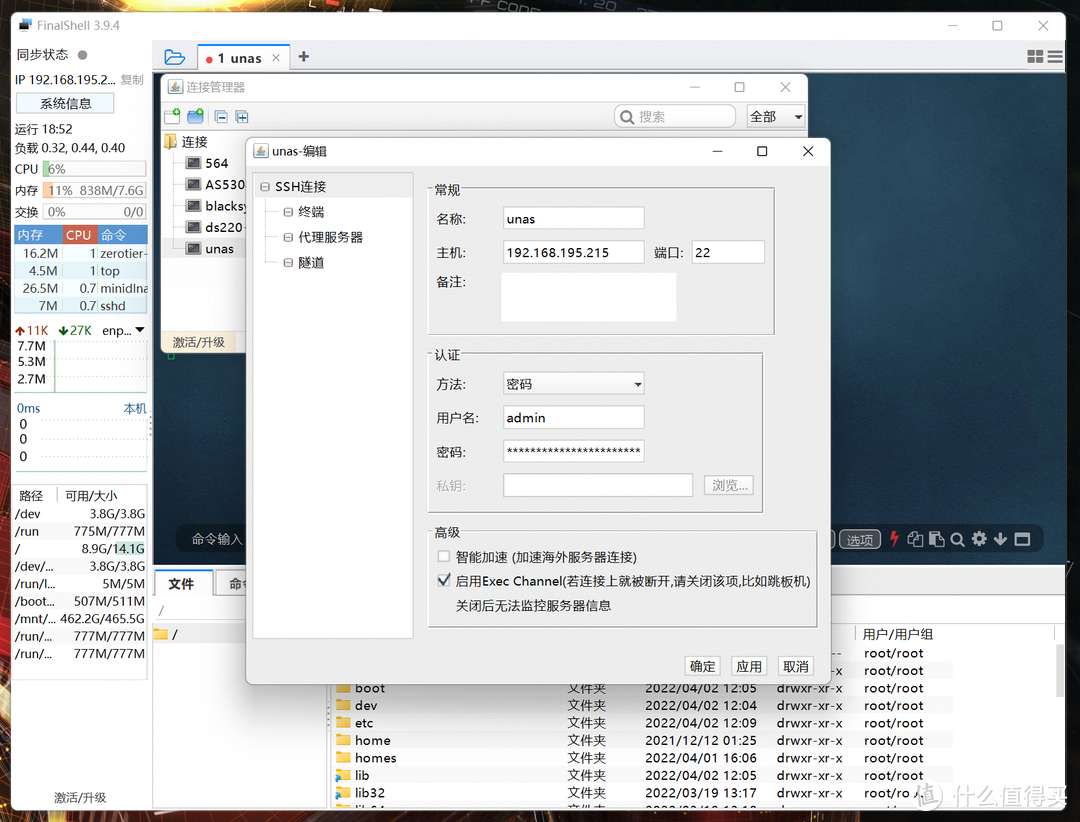The height and width of the screenshot is (822, 1080).
Task: Click the terminal fullscreen window icon
Action: [1022, 539]
